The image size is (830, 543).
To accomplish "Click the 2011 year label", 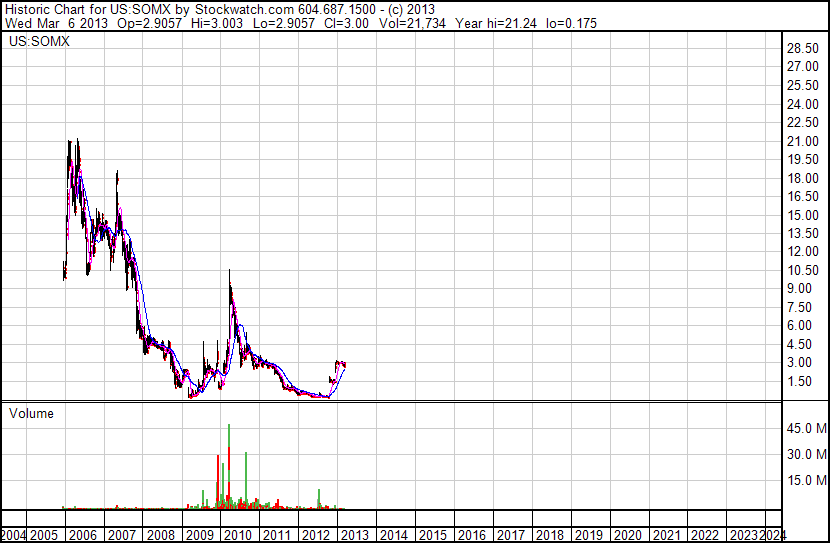I will [277, 535].
